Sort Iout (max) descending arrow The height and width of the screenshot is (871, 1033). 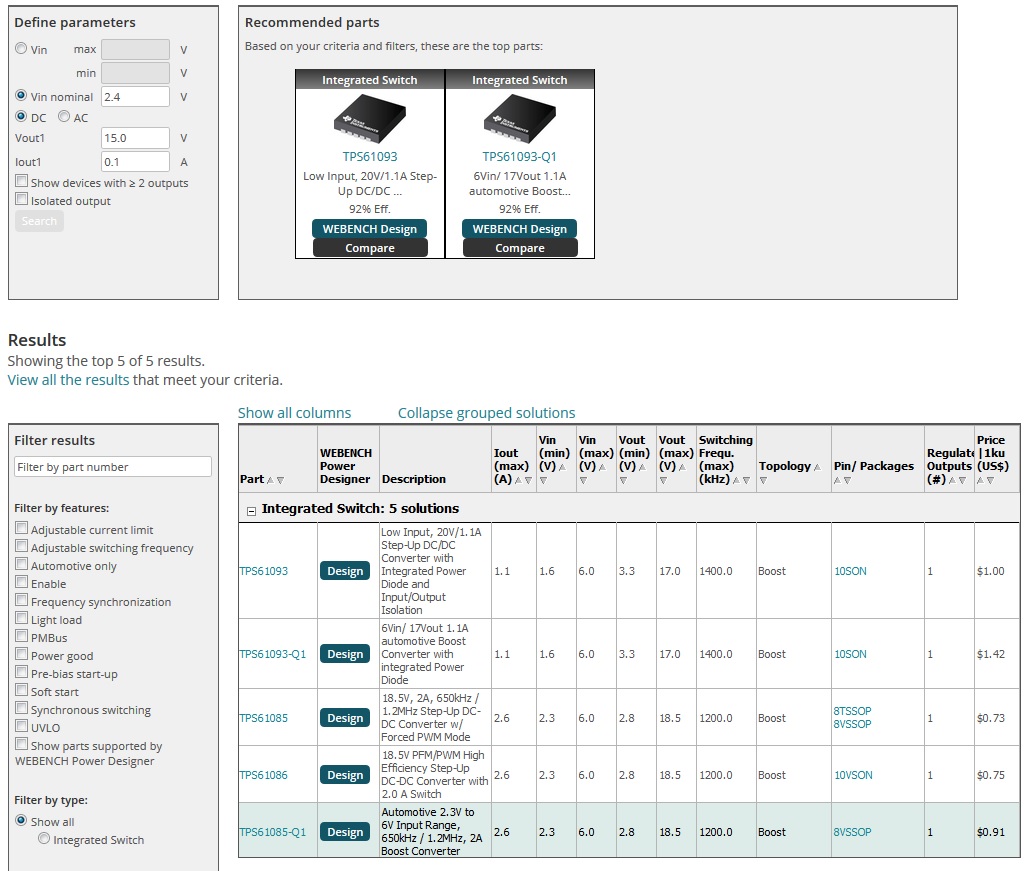(x=528, y=480)
